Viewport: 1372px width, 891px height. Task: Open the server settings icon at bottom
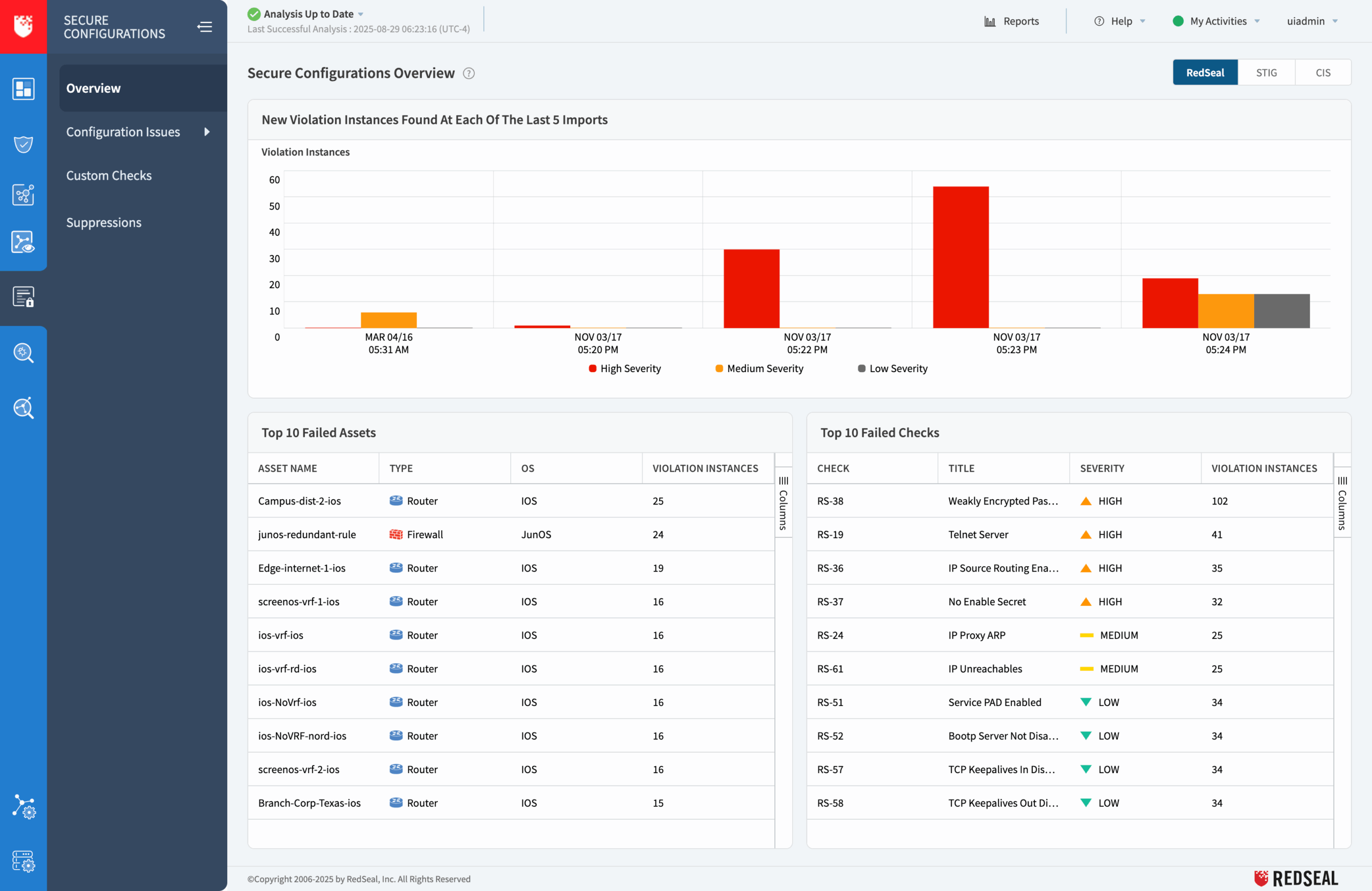[24, 861]
